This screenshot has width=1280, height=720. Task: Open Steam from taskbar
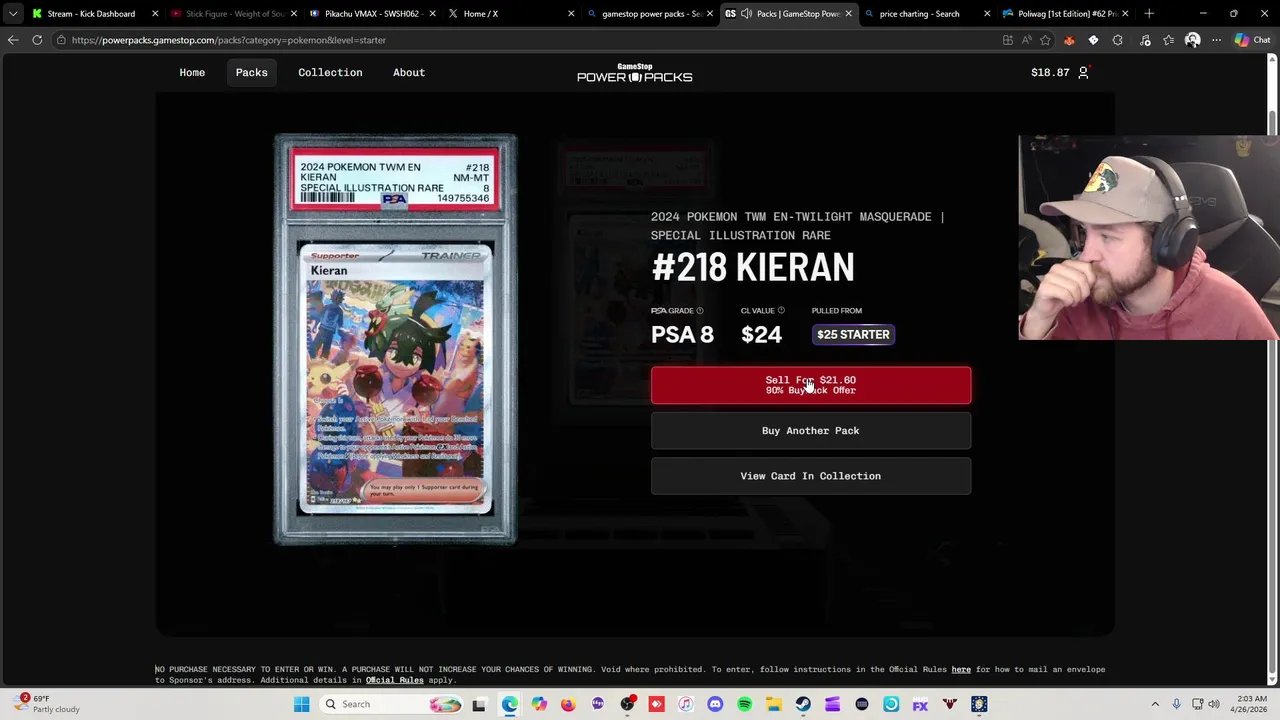coord(803,704)
